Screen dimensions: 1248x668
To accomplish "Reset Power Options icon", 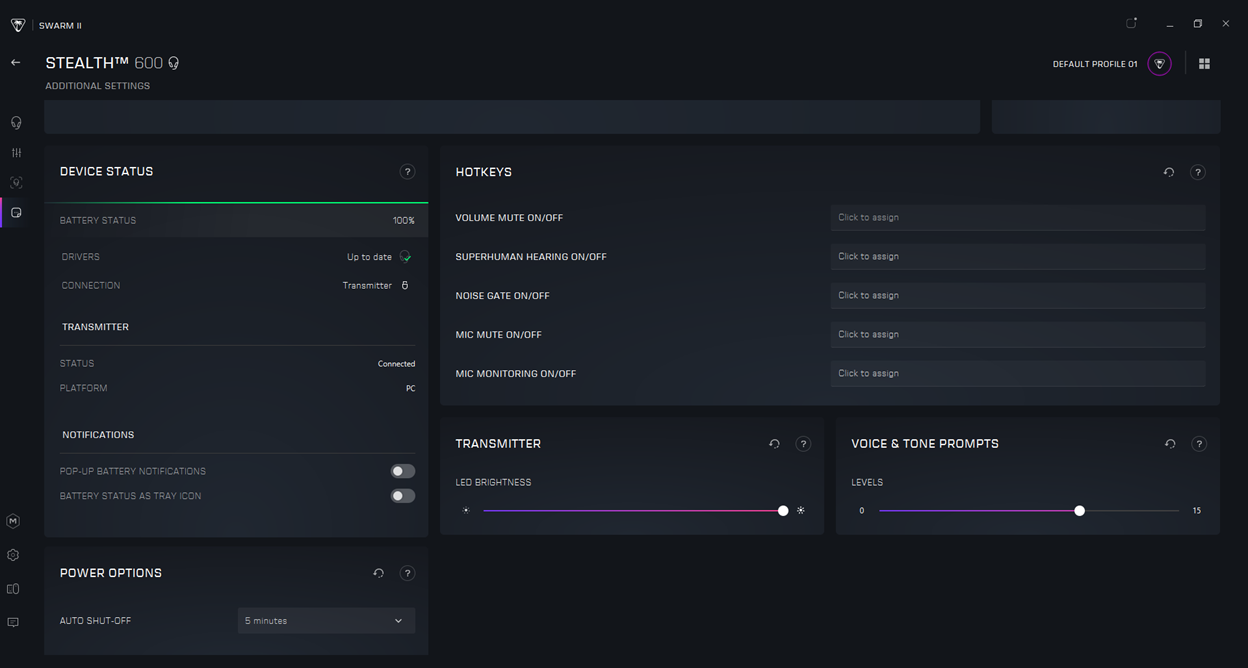I will (x=378, y=573).
